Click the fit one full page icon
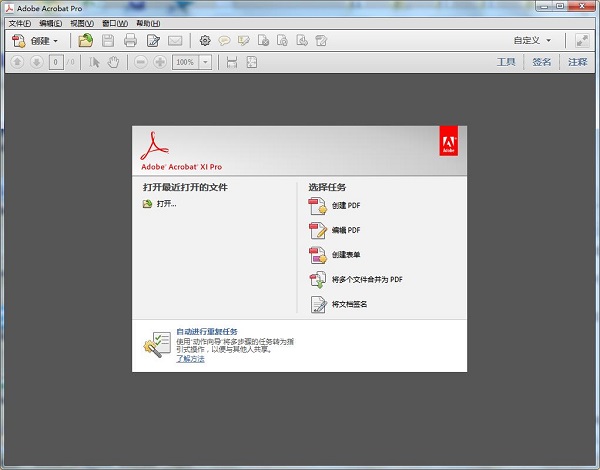 [x=251, y=62]
